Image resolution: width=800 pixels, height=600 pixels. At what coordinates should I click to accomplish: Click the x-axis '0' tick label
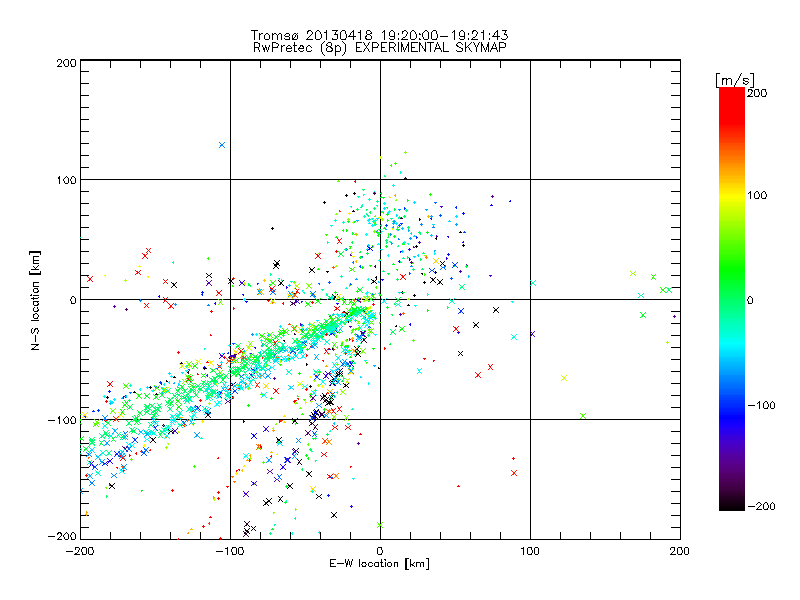(x=380, y=551)
